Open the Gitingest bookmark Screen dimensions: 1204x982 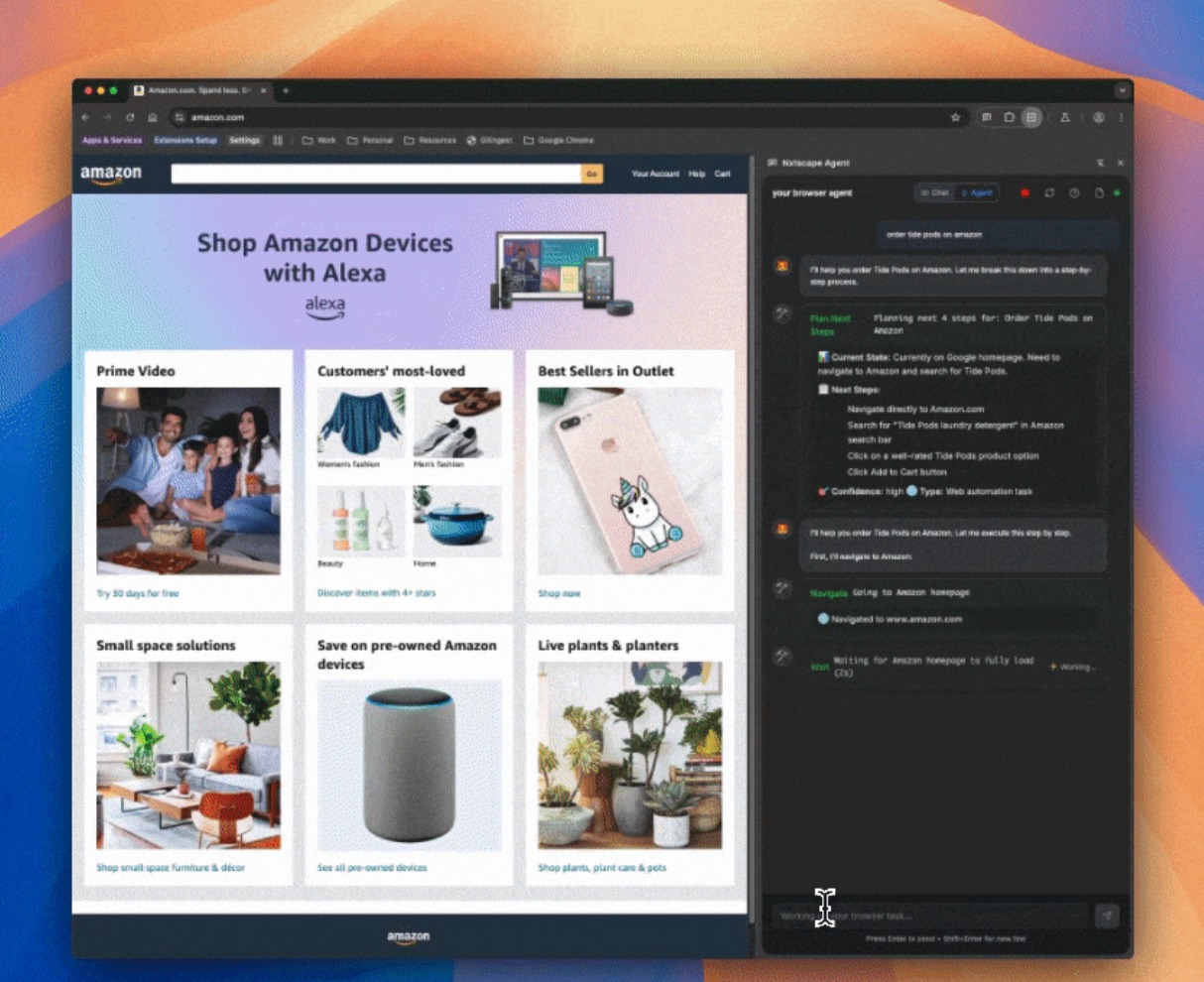pyautogui.click(x=490, y=140)
